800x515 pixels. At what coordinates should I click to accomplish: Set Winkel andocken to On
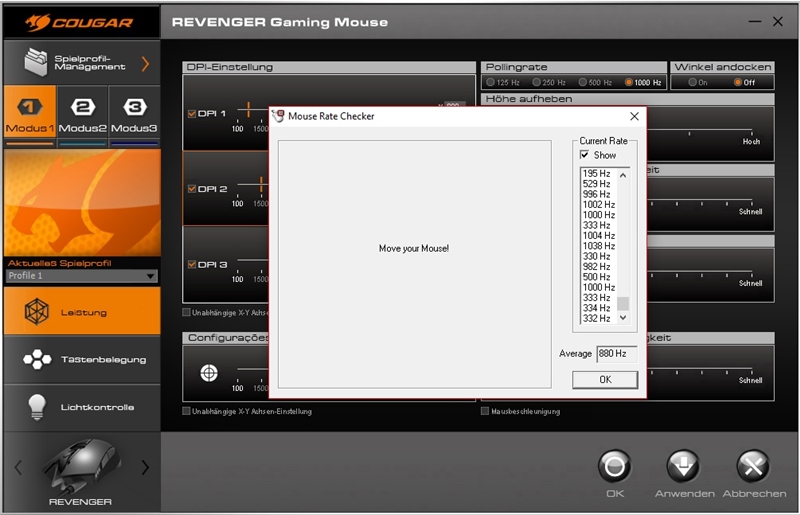click(692, 82)
